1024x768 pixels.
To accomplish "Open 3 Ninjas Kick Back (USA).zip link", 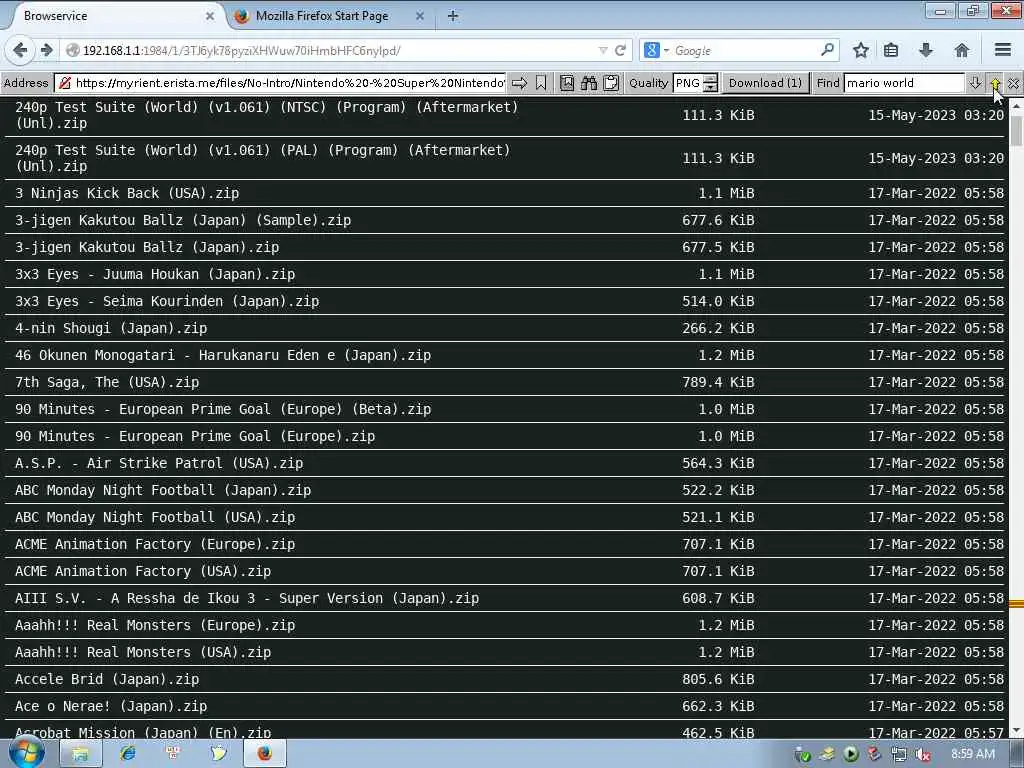I will click(x=127, y=193).
